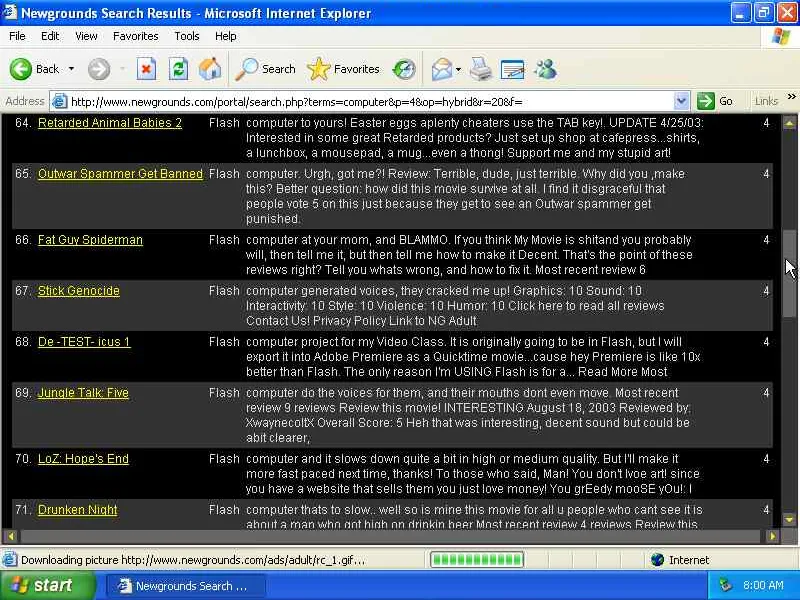Click the vertical scrollbar thumb
Image resolution: width=800 pixels, height=600 pixels.
click(x=789, y=274)
